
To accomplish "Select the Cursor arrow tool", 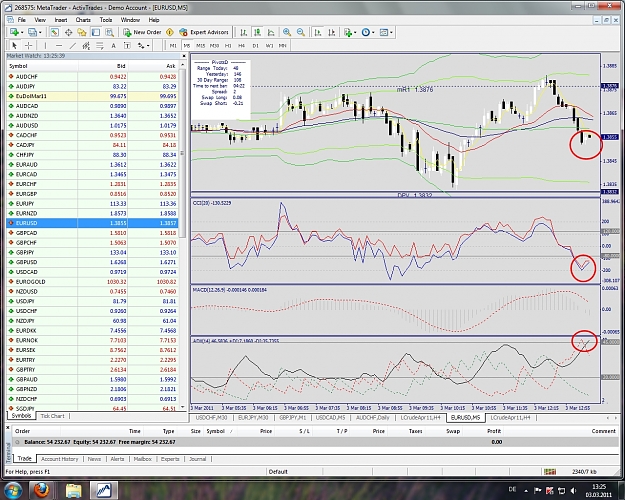I will [15, 45].
